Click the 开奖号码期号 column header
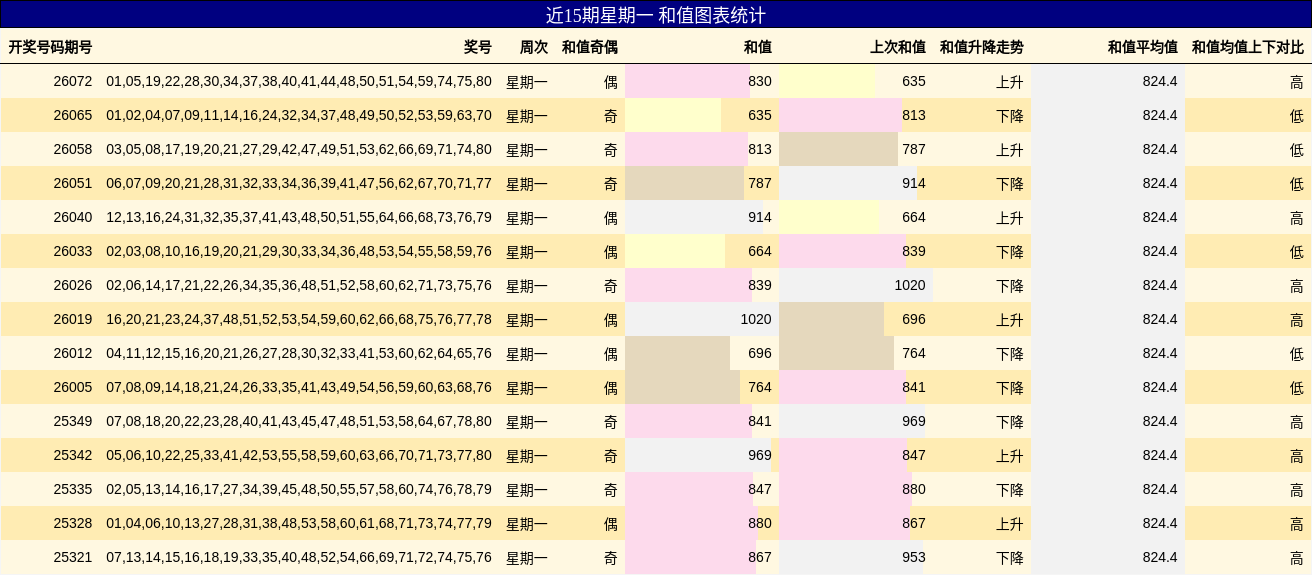Viewport: 1312px width, 575px height. 50,47
